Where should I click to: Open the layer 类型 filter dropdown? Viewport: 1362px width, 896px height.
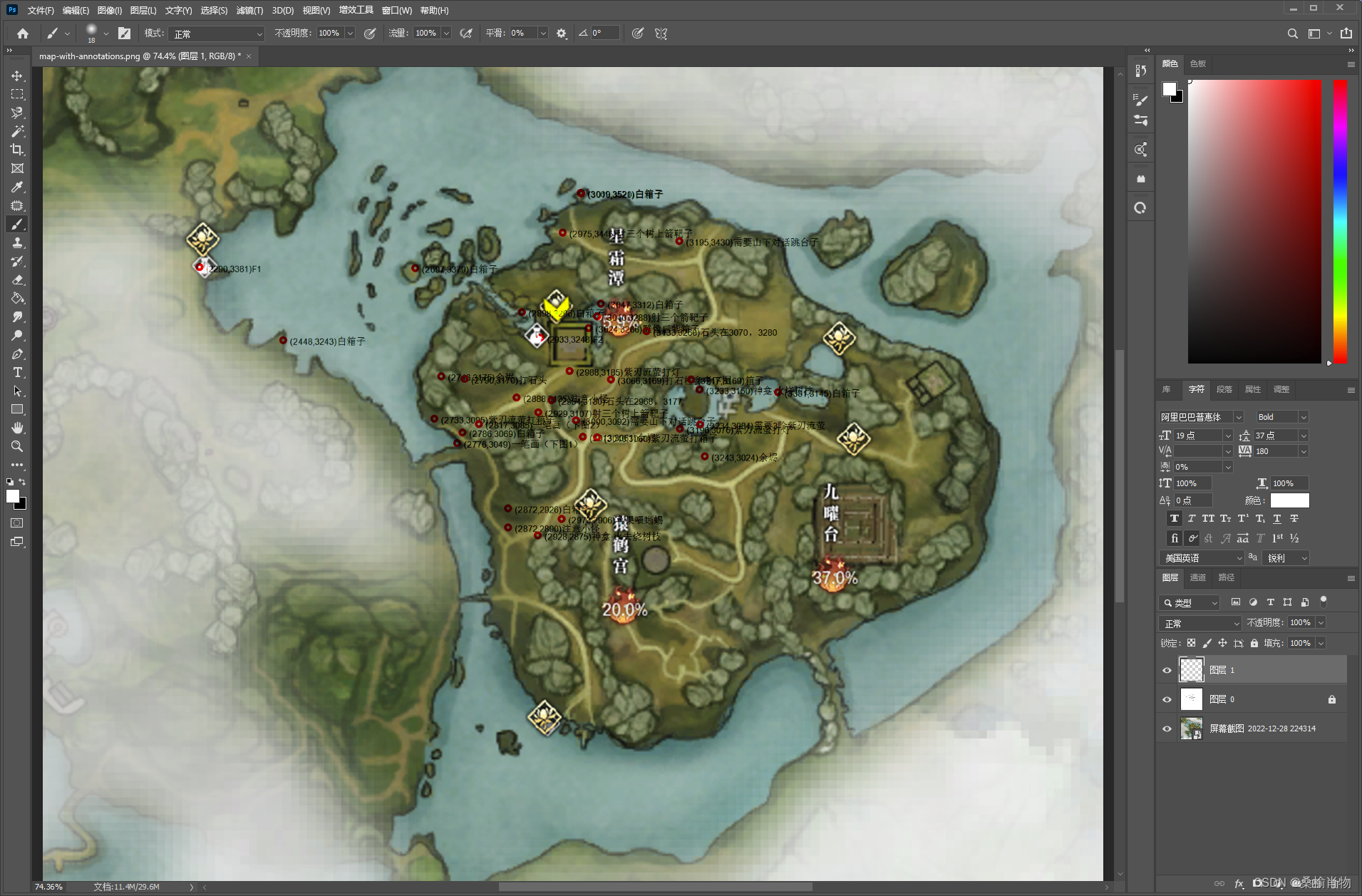[1189, 603]
